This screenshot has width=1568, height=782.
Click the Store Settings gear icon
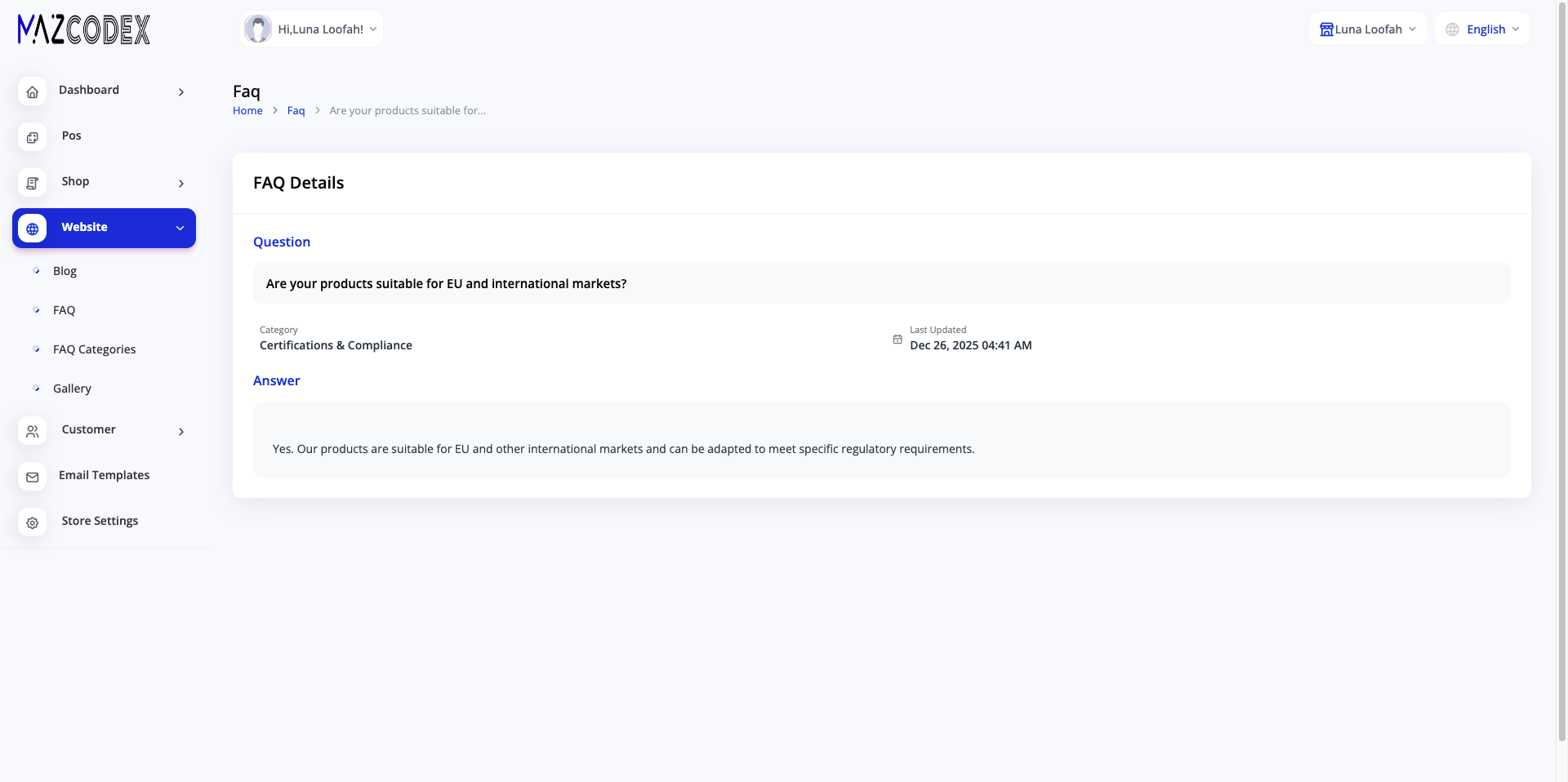click(32, 522)
